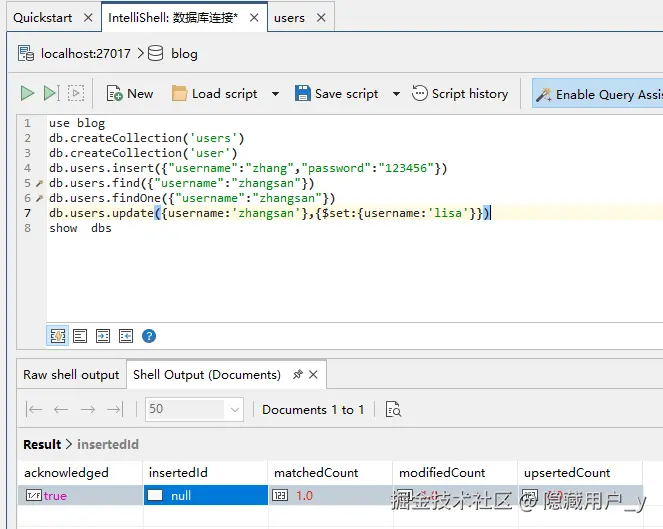Select acknowledged true cell
The width and height of the screenshot is (663, 529).
pyautogui.click(x=80, y=495)
